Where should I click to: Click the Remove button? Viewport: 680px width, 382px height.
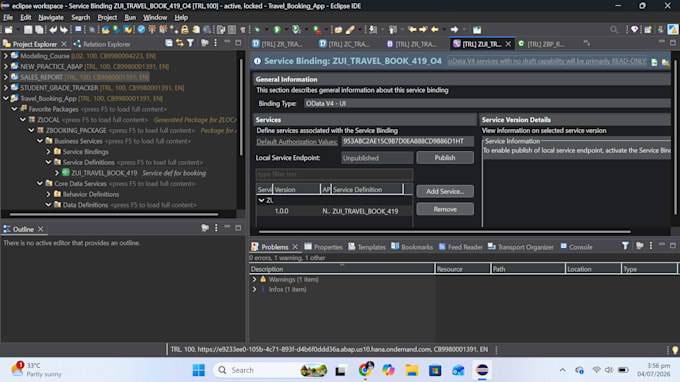click(445, 209)
